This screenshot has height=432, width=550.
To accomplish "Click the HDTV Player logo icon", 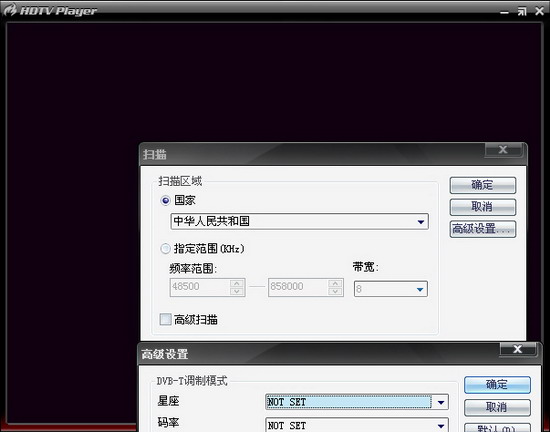I will tap(10, 10).
